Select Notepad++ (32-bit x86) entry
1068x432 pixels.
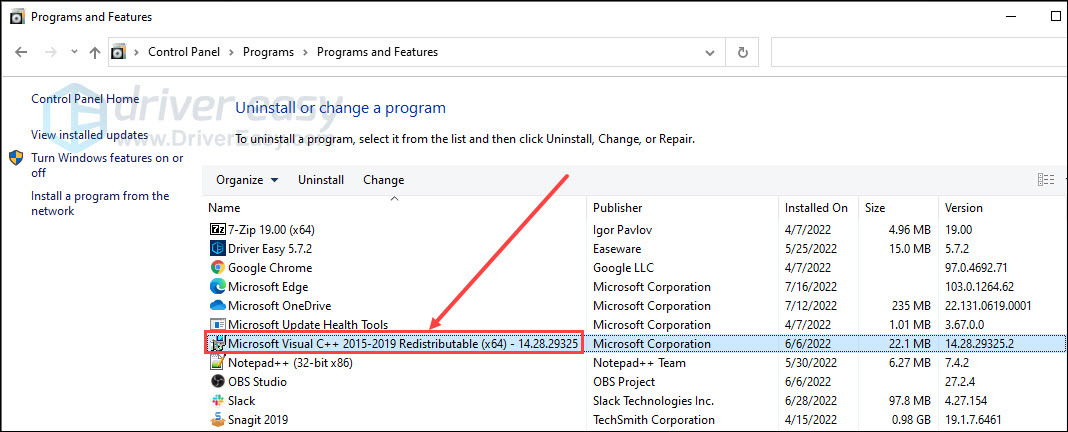[290, 363]
